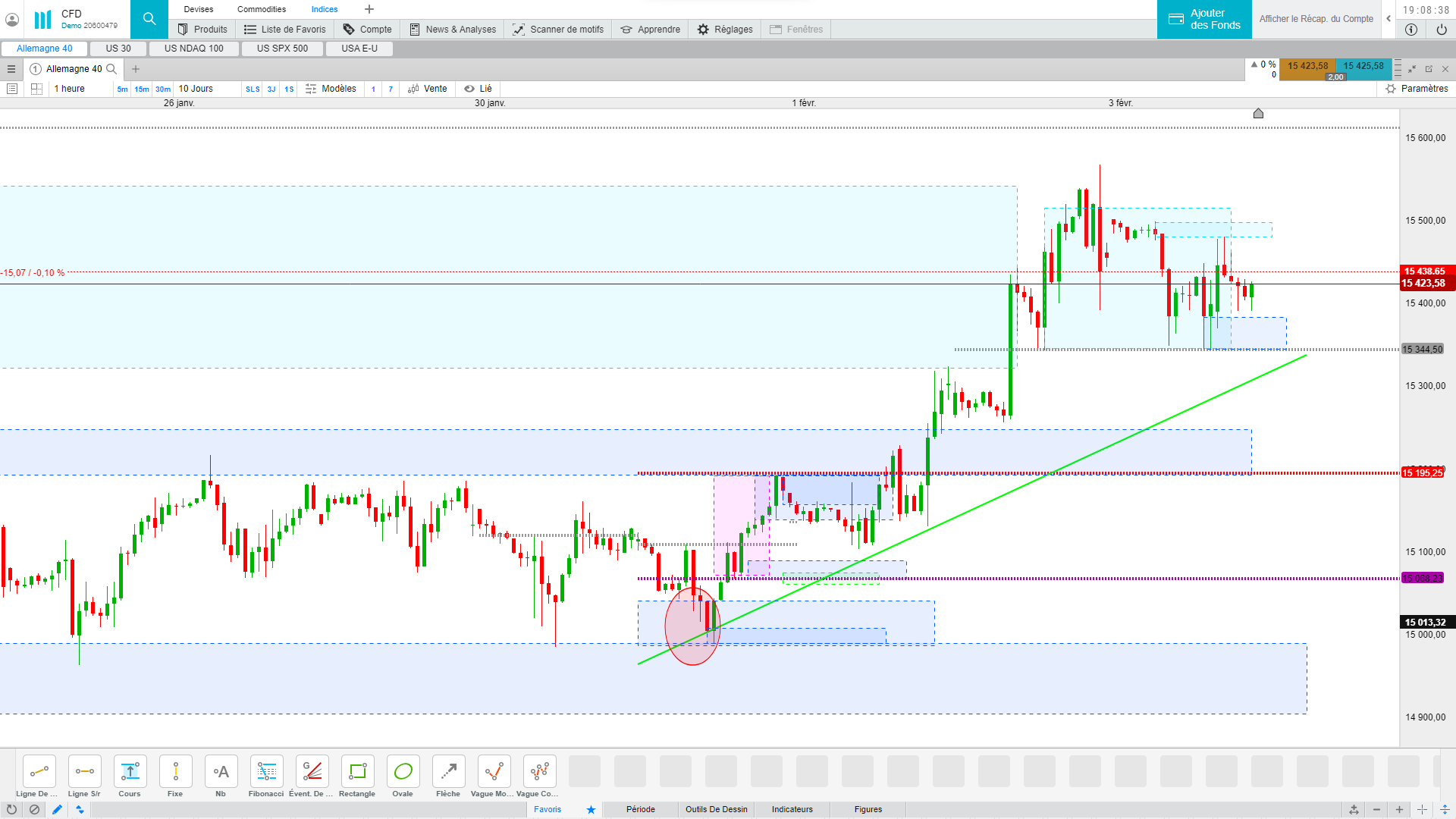Select the Fixe line tool
This screenshot has height=819, width=1456.
175,772
